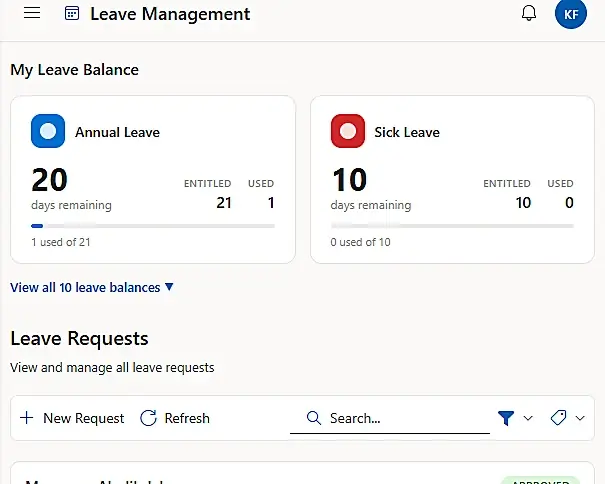Viewport: 605px width, 484px height.
Task: Open the notifications bell
Action: 529,14
